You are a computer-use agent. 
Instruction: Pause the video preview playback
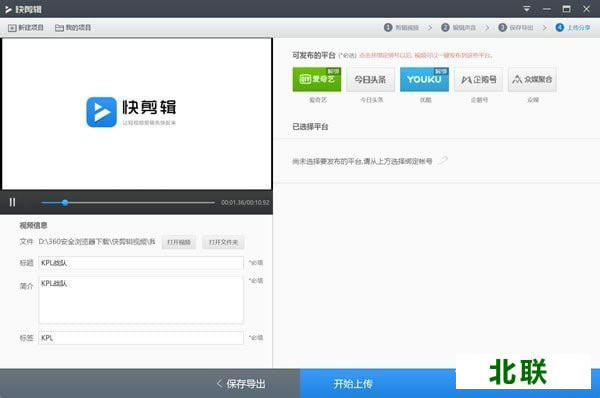(12, 202)
